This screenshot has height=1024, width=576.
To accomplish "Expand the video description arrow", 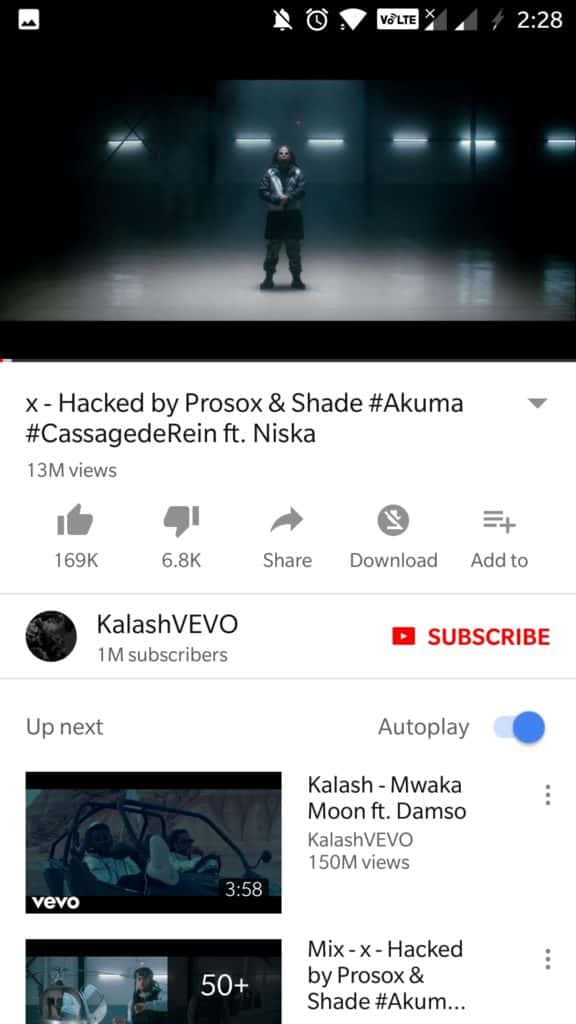I will (x=537, y=403).
